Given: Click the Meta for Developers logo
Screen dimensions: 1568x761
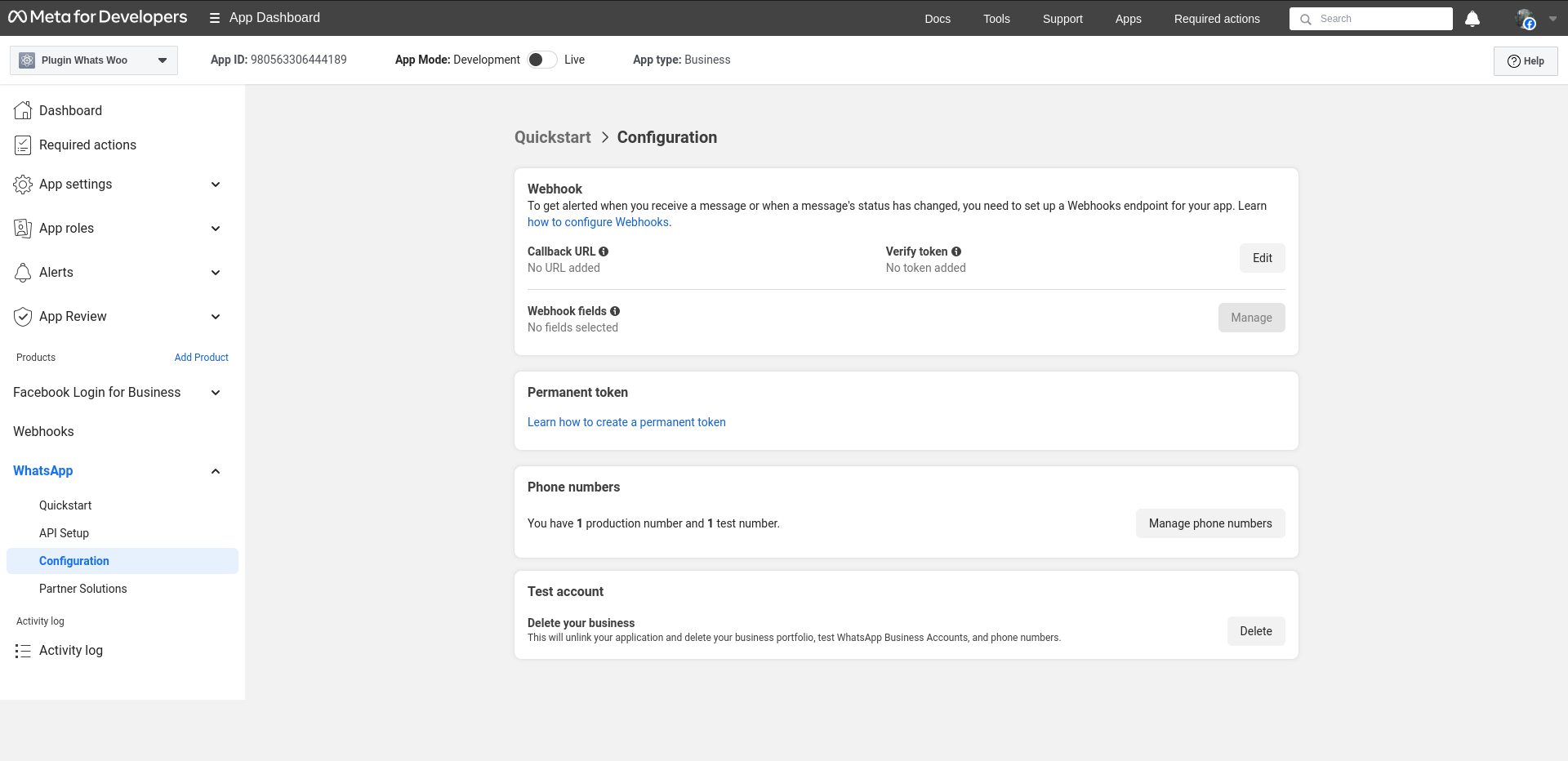Looking at the screenshot, I should pyautogui.click(x=96, y=17).
